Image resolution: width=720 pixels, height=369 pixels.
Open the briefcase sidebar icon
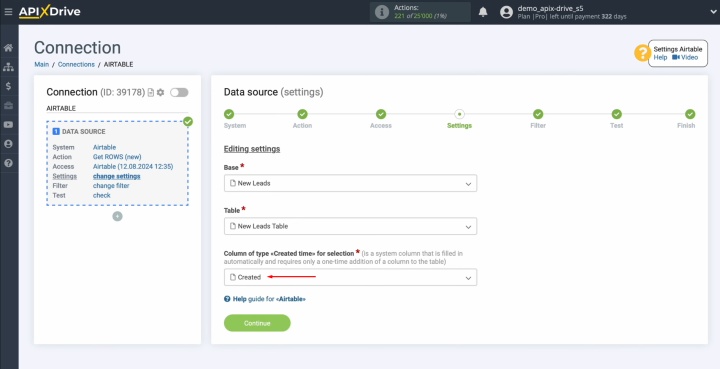click(x=8, y=106)
